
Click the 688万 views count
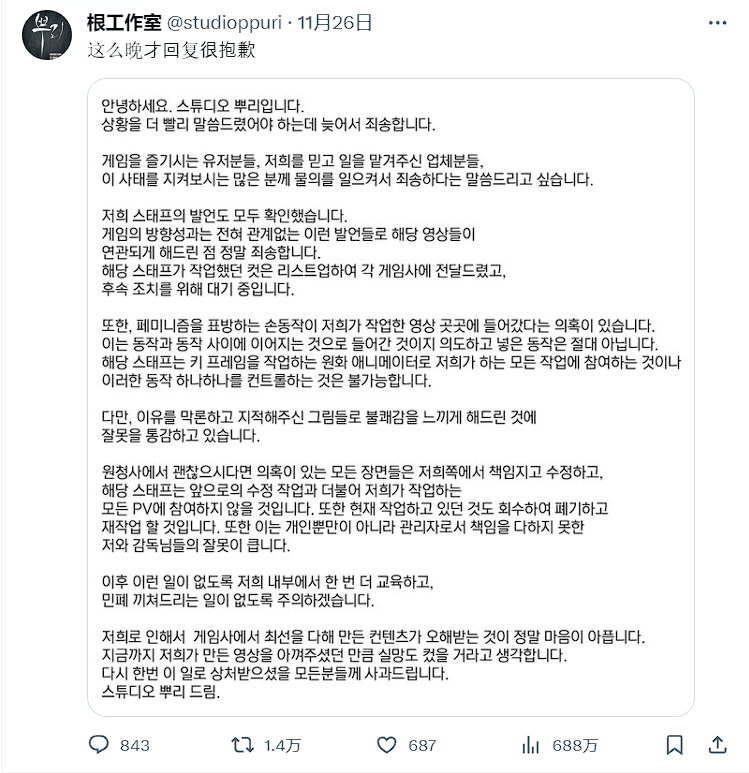point(575,745)
